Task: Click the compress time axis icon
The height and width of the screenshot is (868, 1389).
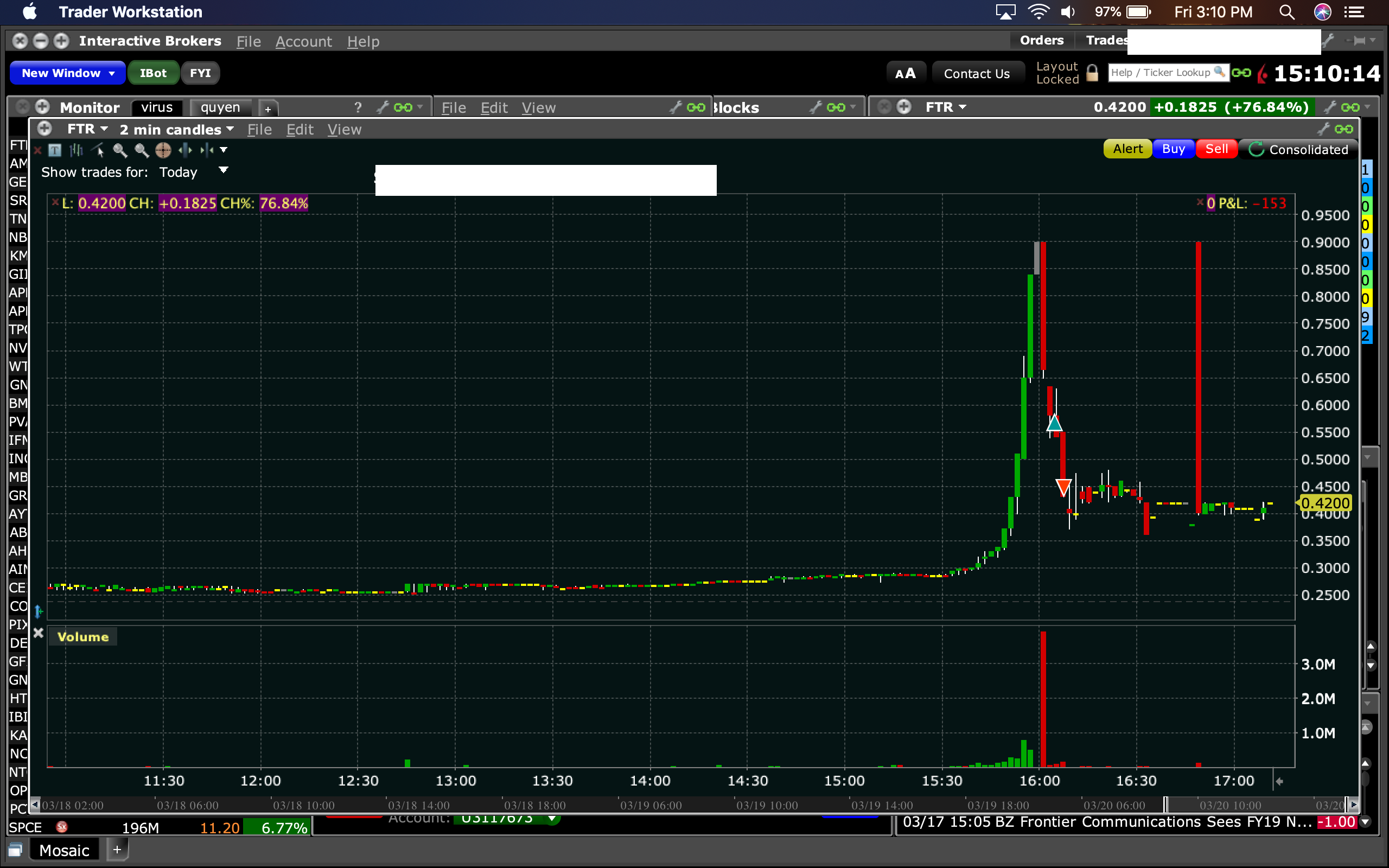Action: tap(207, 150)
